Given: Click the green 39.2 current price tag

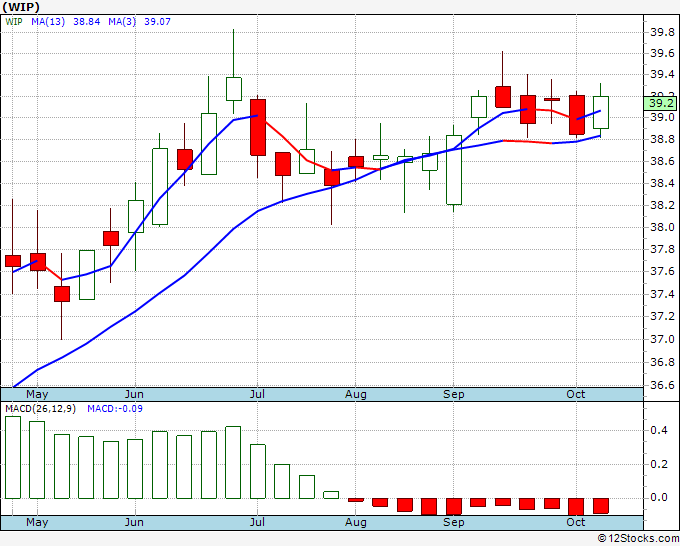Looking at the screenshot, I should tap(660, 104).
